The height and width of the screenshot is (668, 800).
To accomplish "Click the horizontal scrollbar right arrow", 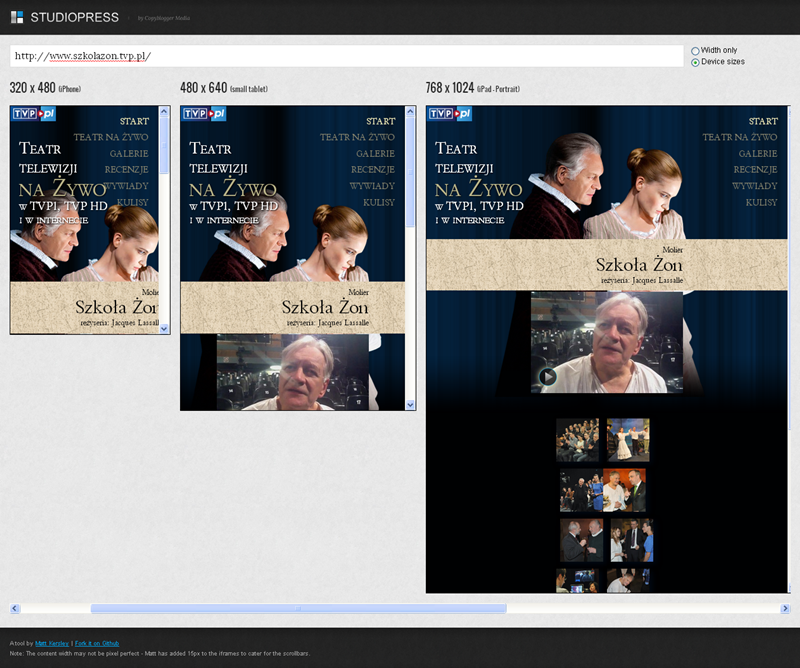I will 785,608.
